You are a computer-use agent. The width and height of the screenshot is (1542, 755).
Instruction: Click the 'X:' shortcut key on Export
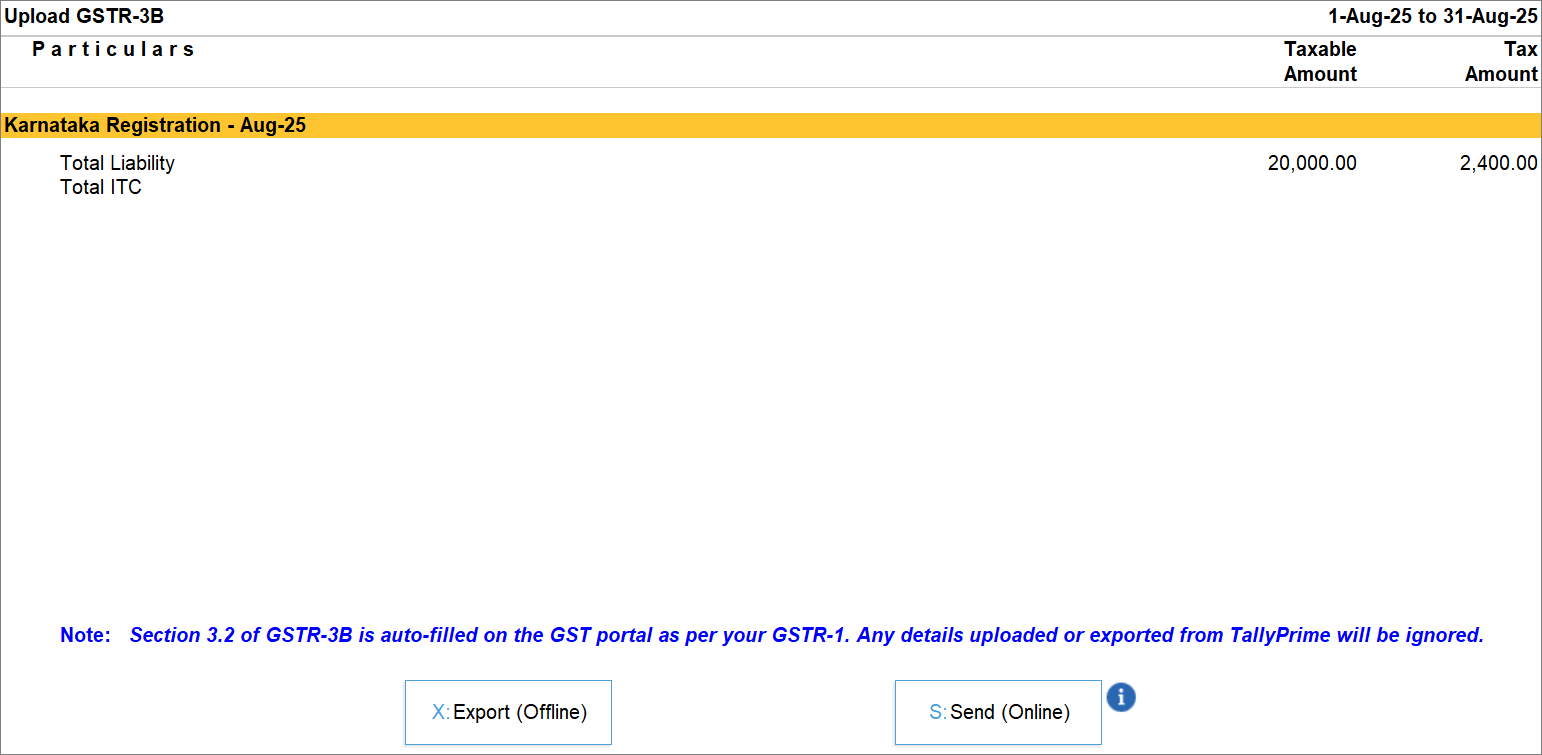[x=440, y=712]
